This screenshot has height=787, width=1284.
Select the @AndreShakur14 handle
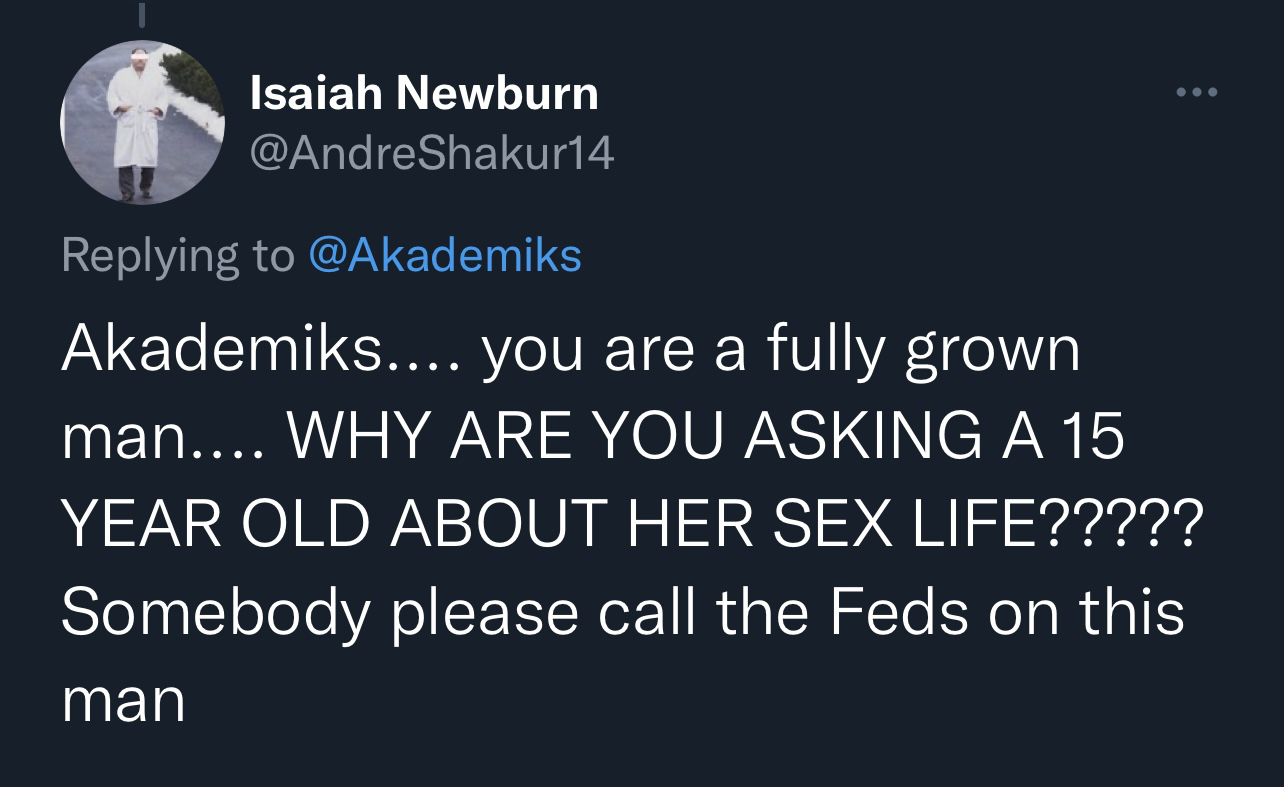[x=431, y=153]
